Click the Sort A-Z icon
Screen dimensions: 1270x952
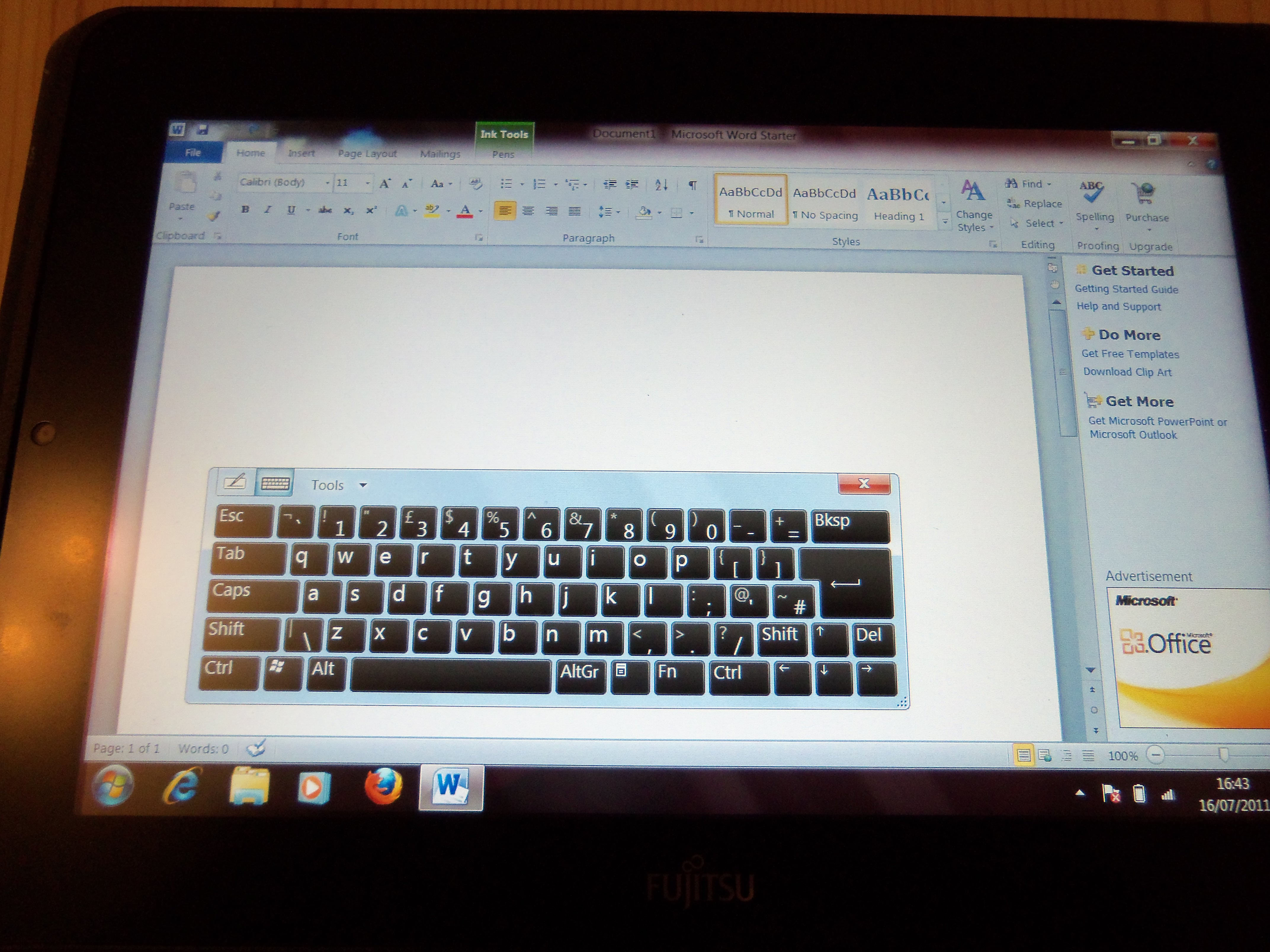(x=661, y=185)
